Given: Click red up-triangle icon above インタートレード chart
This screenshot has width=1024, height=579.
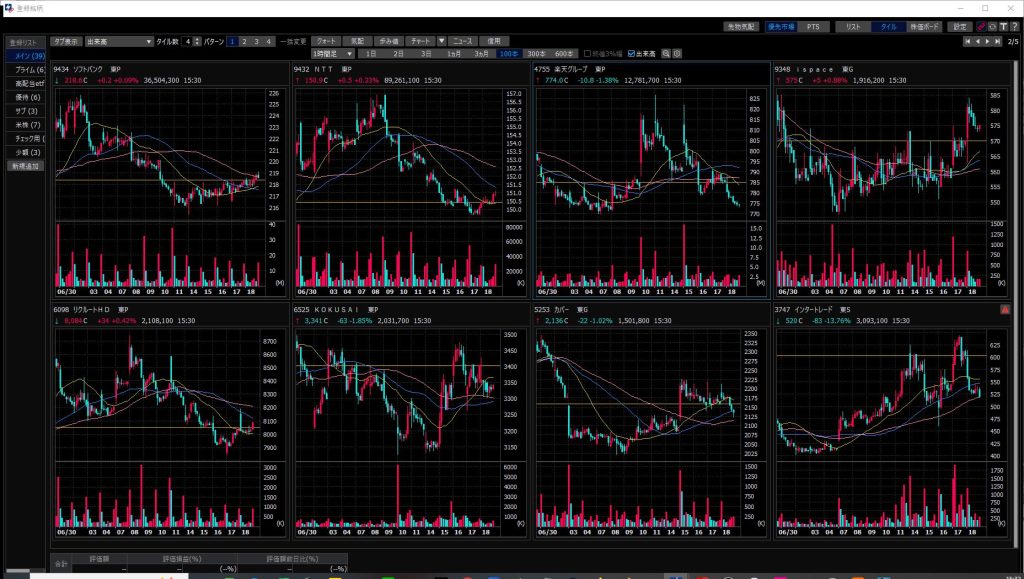Looking at the screenshot, I should (1005, 310).
